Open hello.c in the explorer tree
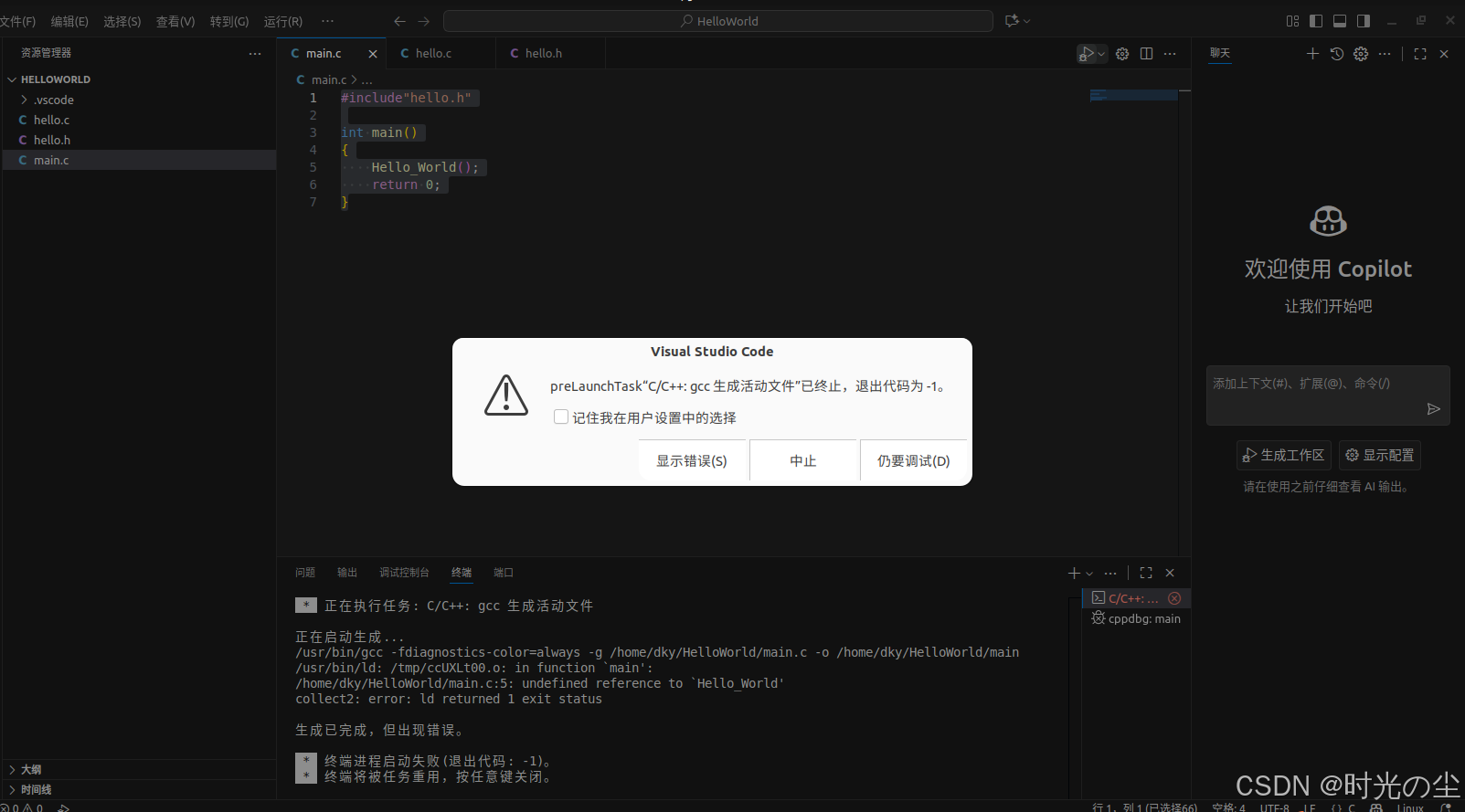The height and width of the screenshot is (812, 1465). click(139, 120)
